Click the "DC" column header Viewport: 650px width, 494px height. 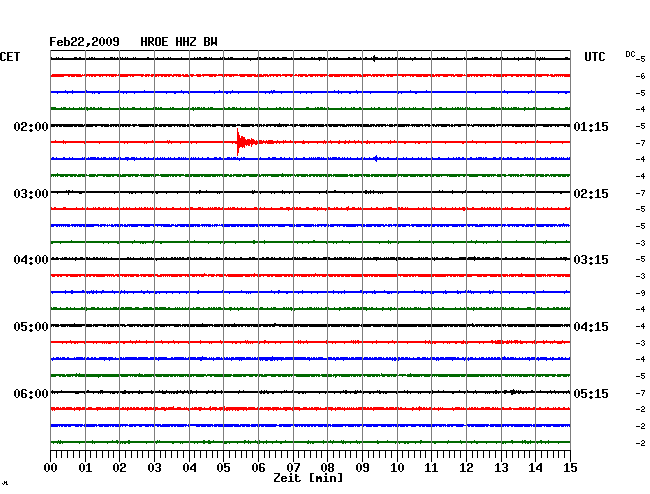click(630, 54)
